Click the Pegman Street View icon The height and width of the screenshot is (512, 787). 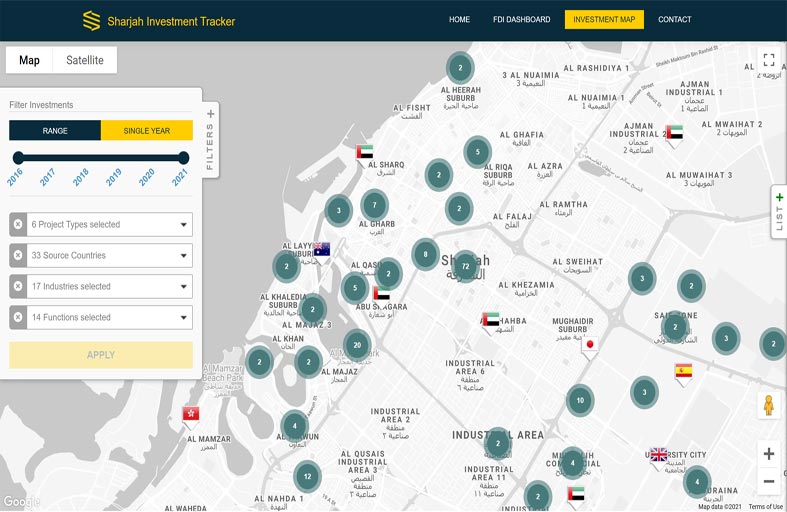768,406
